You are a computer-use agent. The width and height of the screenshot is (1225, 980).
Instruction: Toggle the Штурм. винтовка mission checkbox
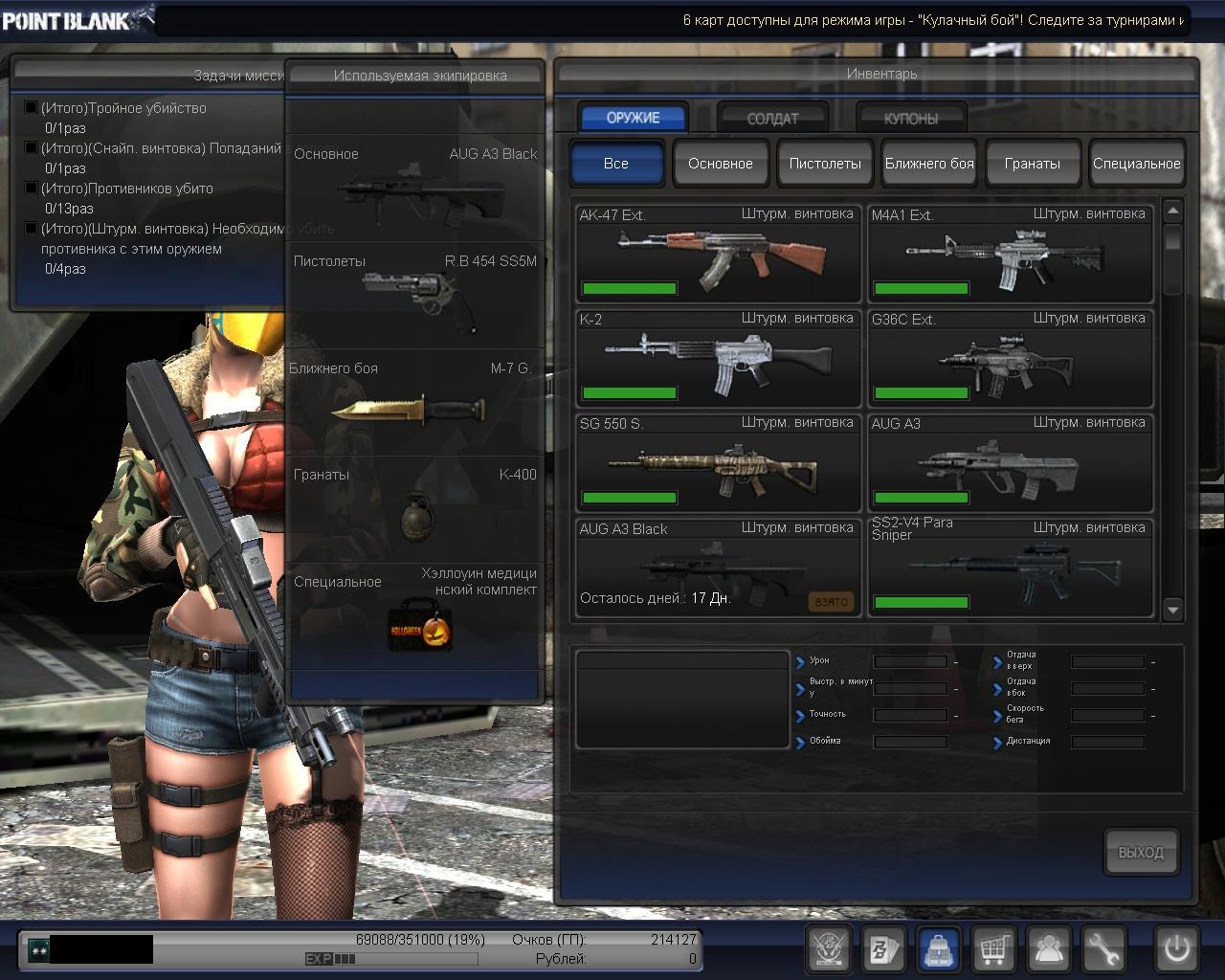(x=32, y=229)
